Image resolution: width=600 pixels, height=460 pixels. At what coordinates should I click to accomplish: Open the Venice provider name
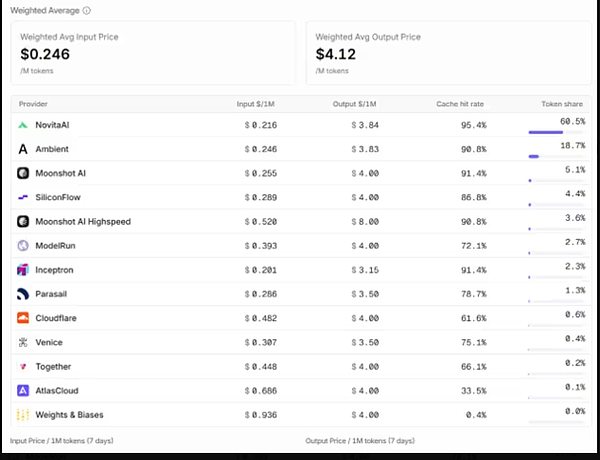pyautogui.click(x=49, y=342)
